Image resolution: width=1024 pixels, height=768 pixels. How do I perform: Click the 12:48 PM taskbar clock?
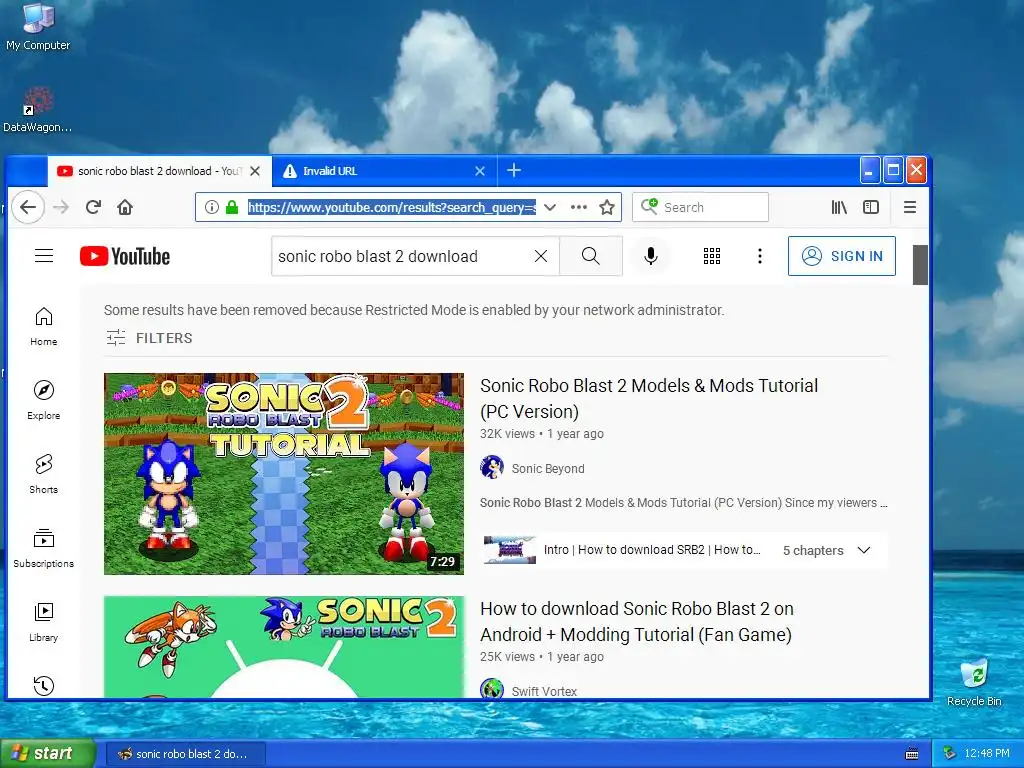point(987,754)
